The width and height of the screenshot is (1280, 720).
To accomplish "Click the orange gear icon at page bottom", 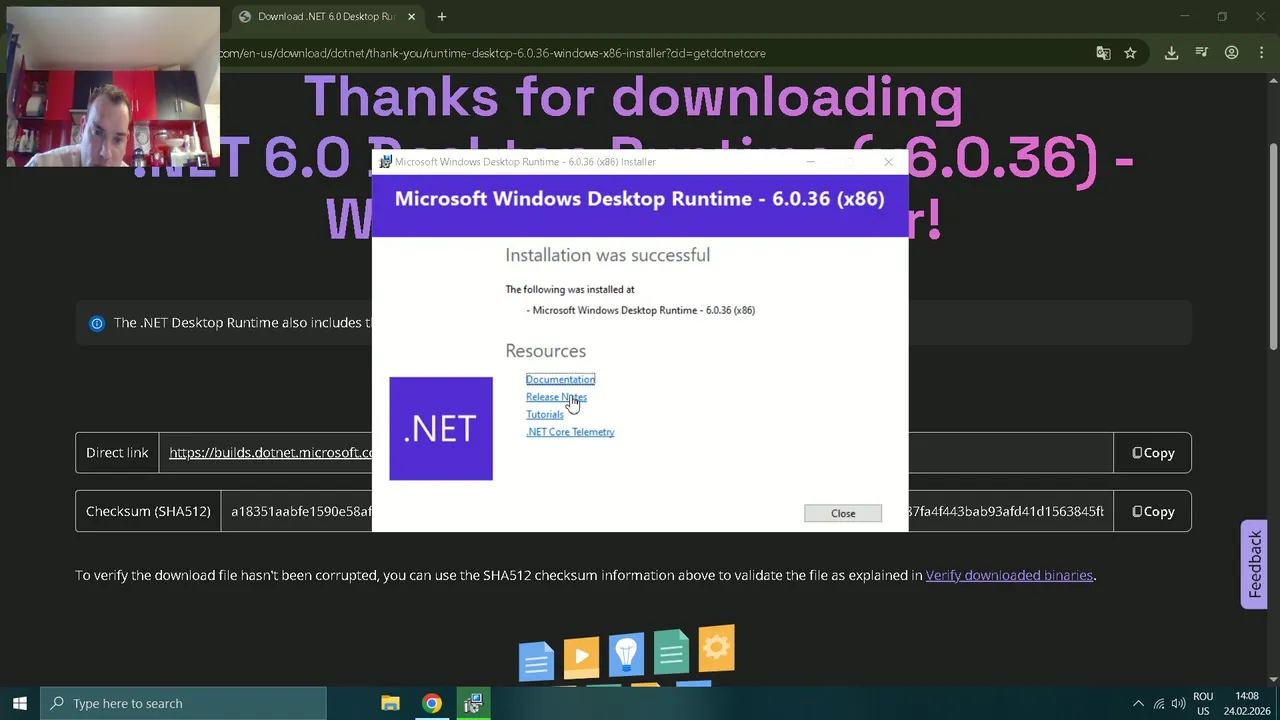I will (717, 646).
